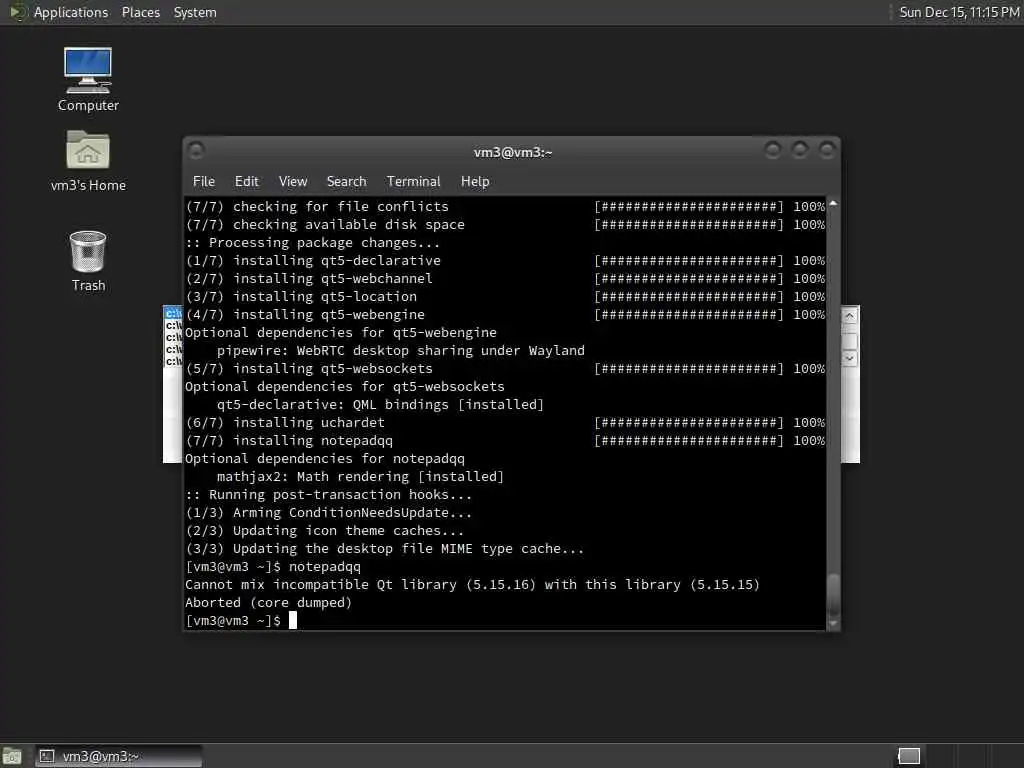Image resolution: width=1024 pixels, height=768 pixels.
Task: Open the vm3's Home folder icon
Action: tap(88, 160)
